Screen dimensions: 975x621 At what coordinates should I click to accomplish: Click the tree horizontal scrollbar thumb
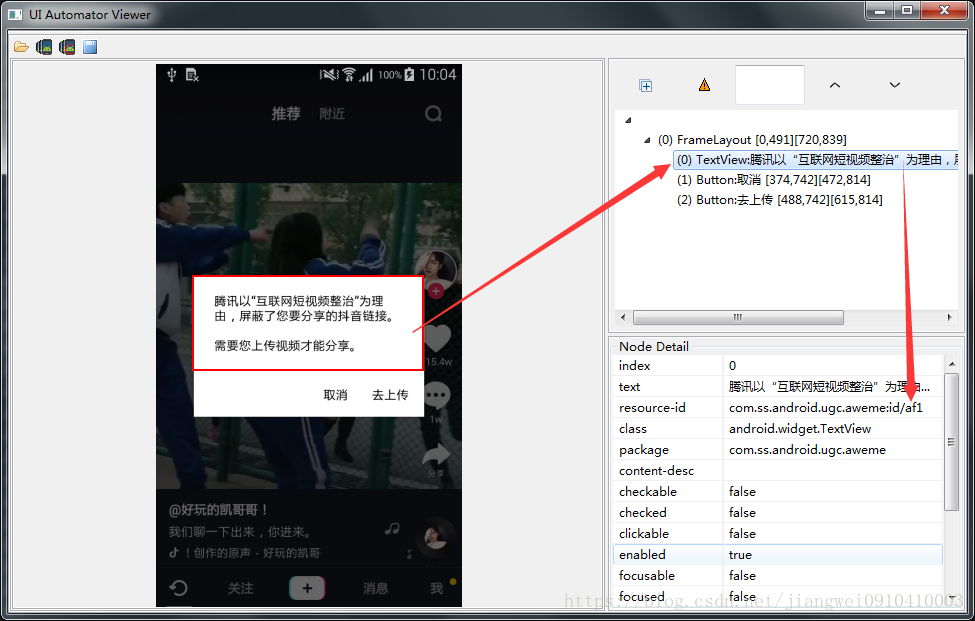tap(738, 317)
